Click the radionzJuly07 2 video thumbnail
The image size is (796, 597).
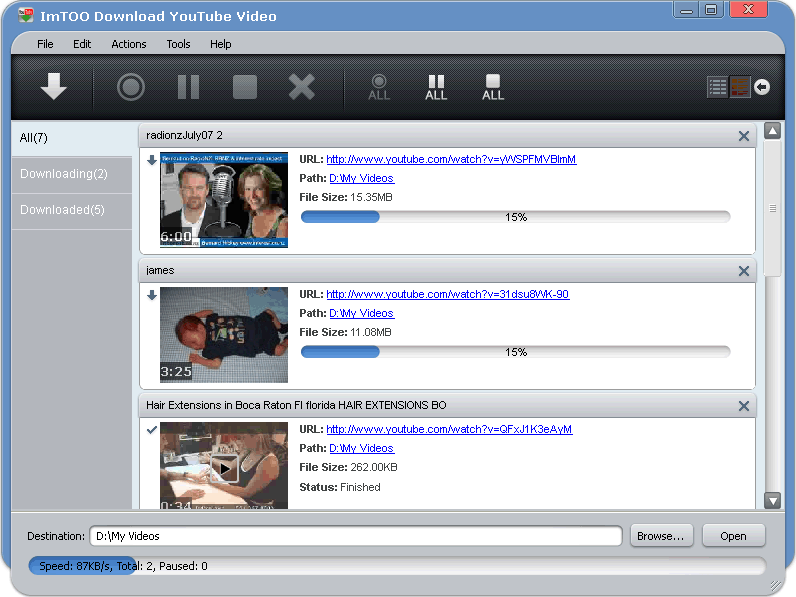[224, 200]
